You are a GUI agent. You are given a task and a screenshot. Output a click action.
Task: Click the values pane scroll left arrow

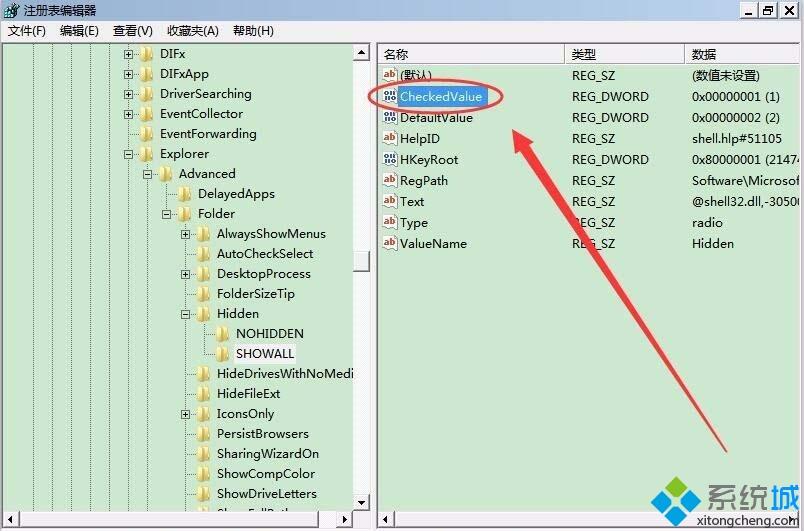pos(386,519)
